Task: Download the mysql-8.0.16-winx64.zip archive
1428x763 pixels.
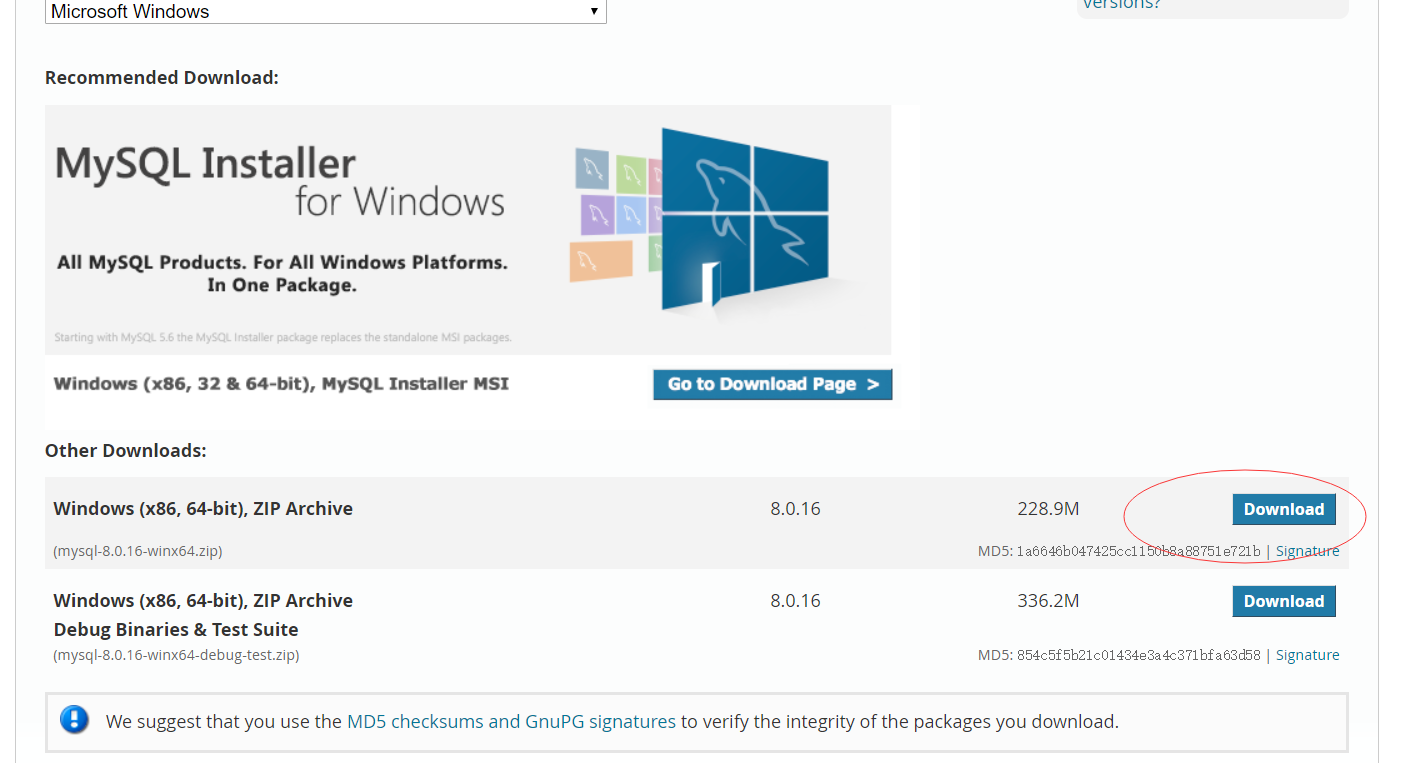Action: click(x=1283, y=509)
